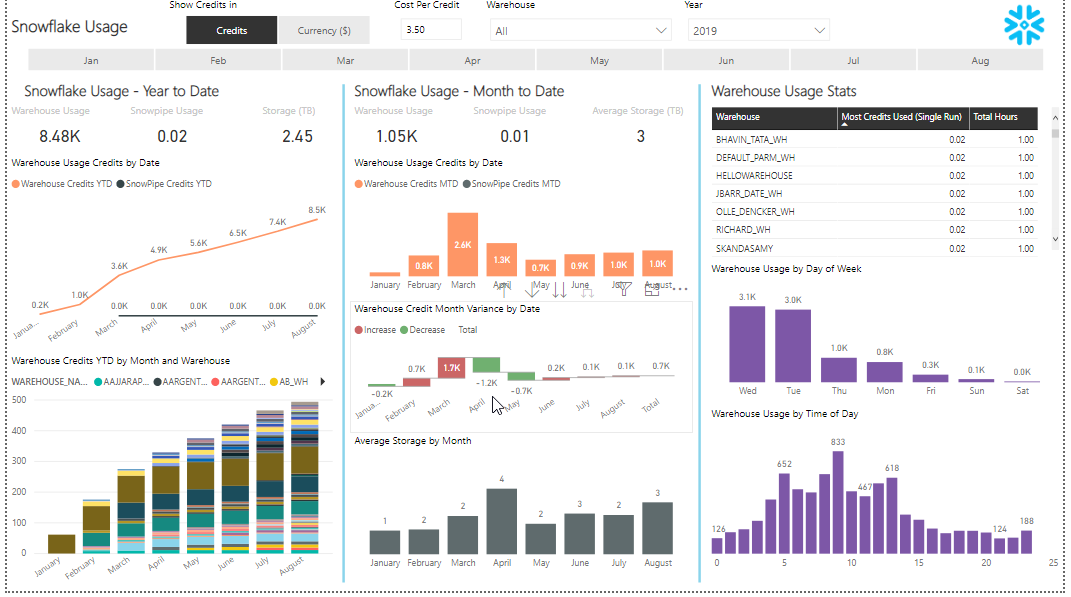This screenshot has width=1071, height=597.
Task: Click SnowPipe Credits YTD legend swatch
Action: point(120,184)
